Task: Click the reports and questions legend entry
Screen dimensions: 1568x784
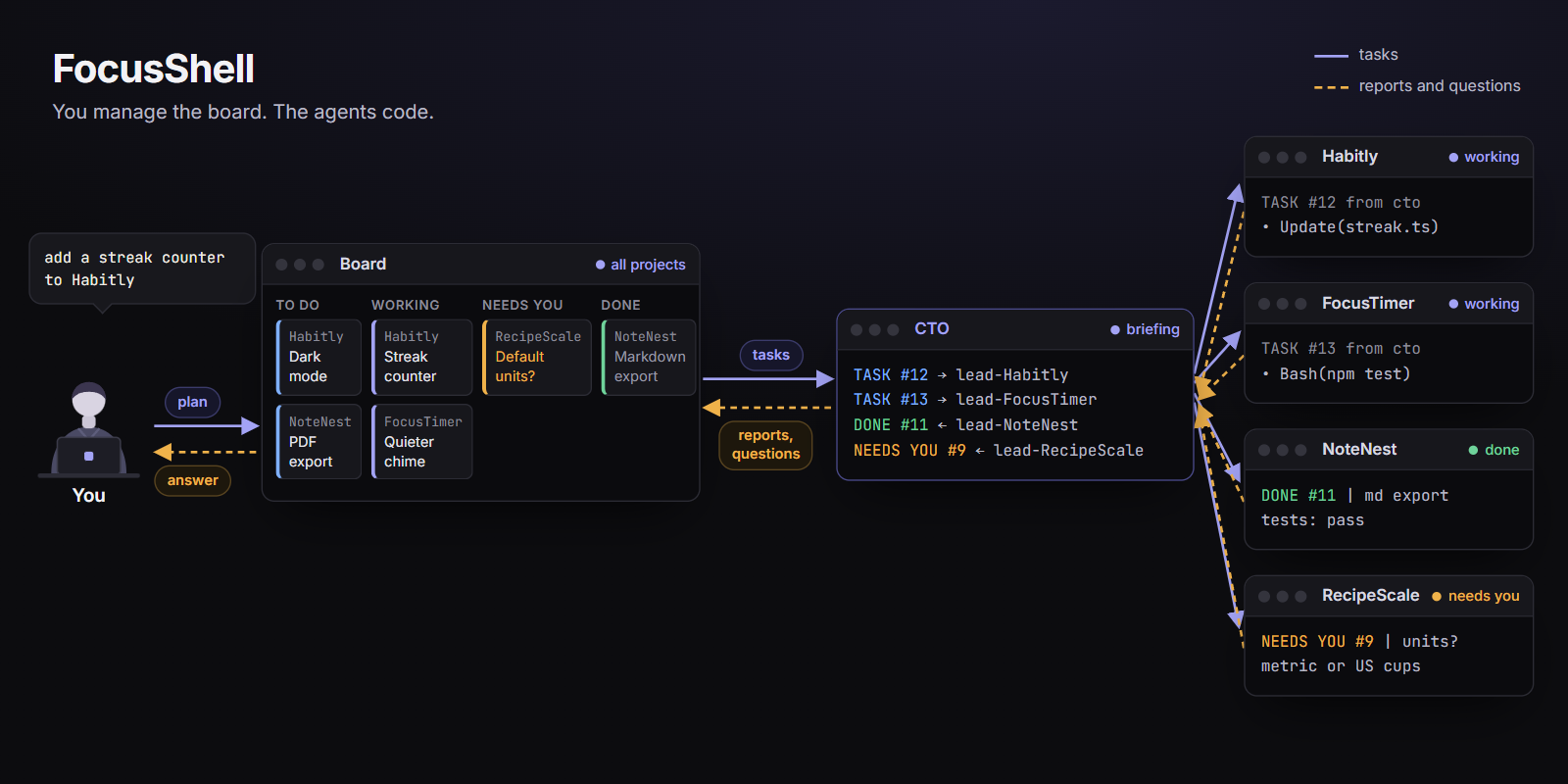Action: [1417, 86]
